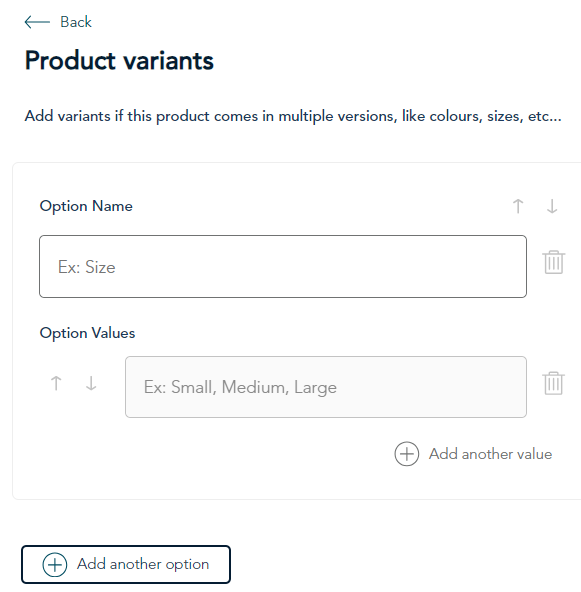Image resolution: width=581 pixels, height=592 pixels.
Task: Click the Add another option button
Action: coord(126,564)
